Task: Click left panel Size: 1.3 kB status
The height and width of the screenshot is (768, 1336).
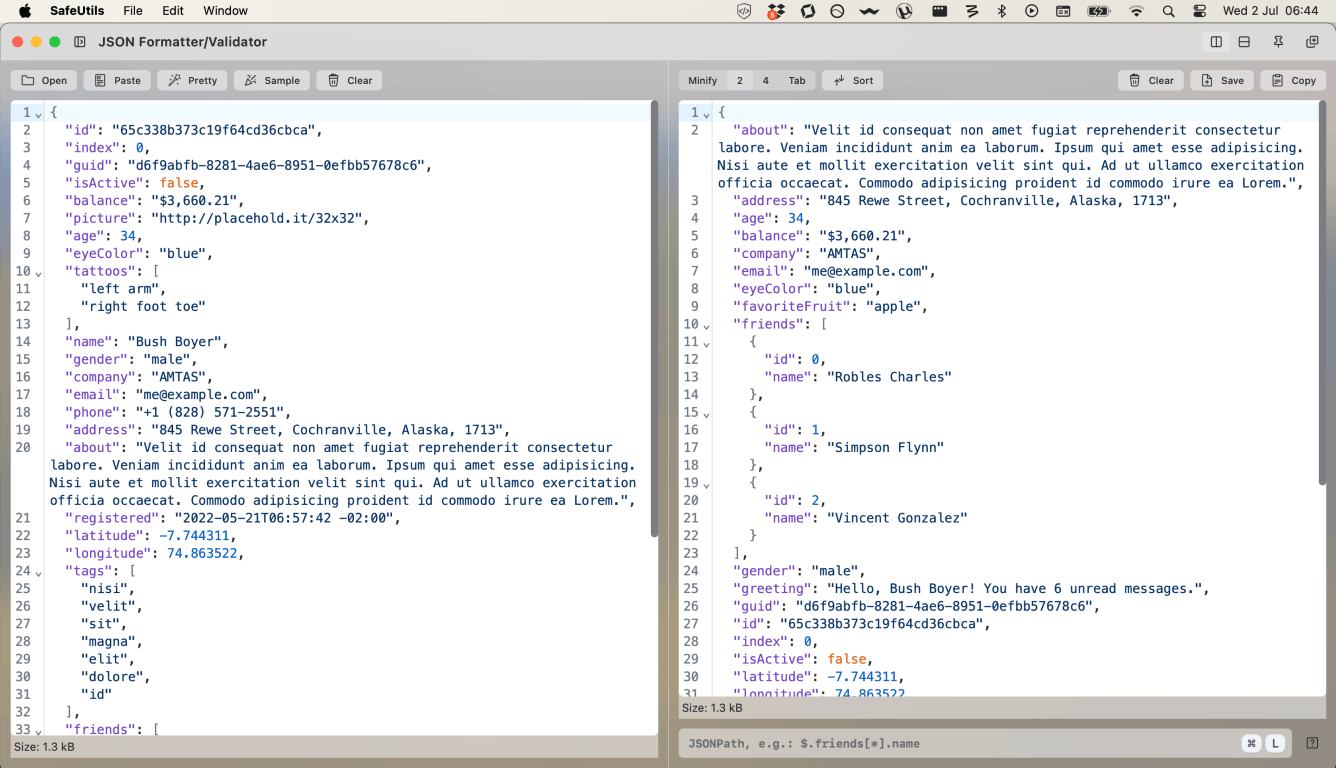Action: click(44, 747)
